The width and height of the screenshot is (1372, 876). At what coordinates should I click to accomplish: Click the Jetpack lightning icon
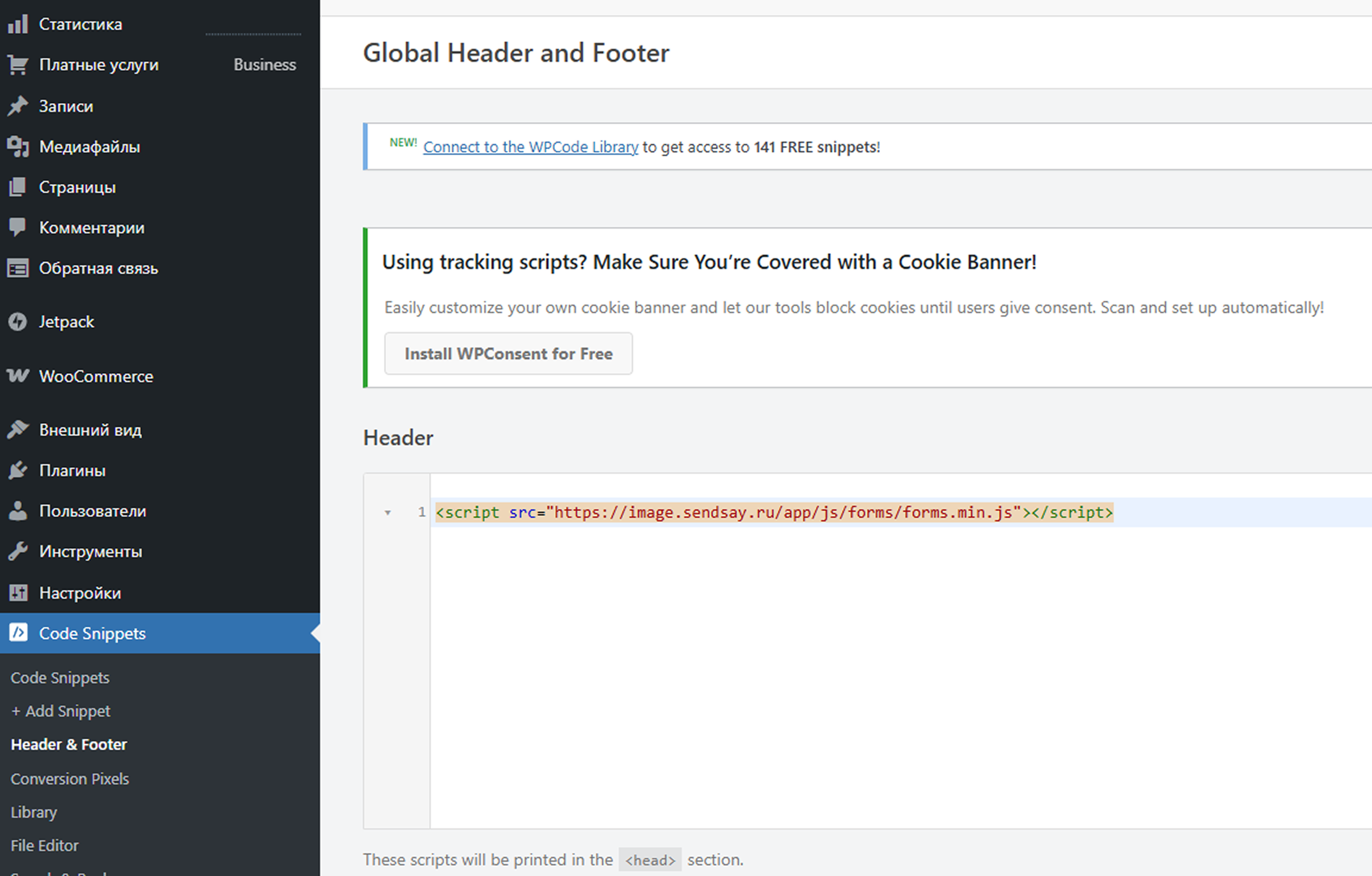(x=18, y=322)
